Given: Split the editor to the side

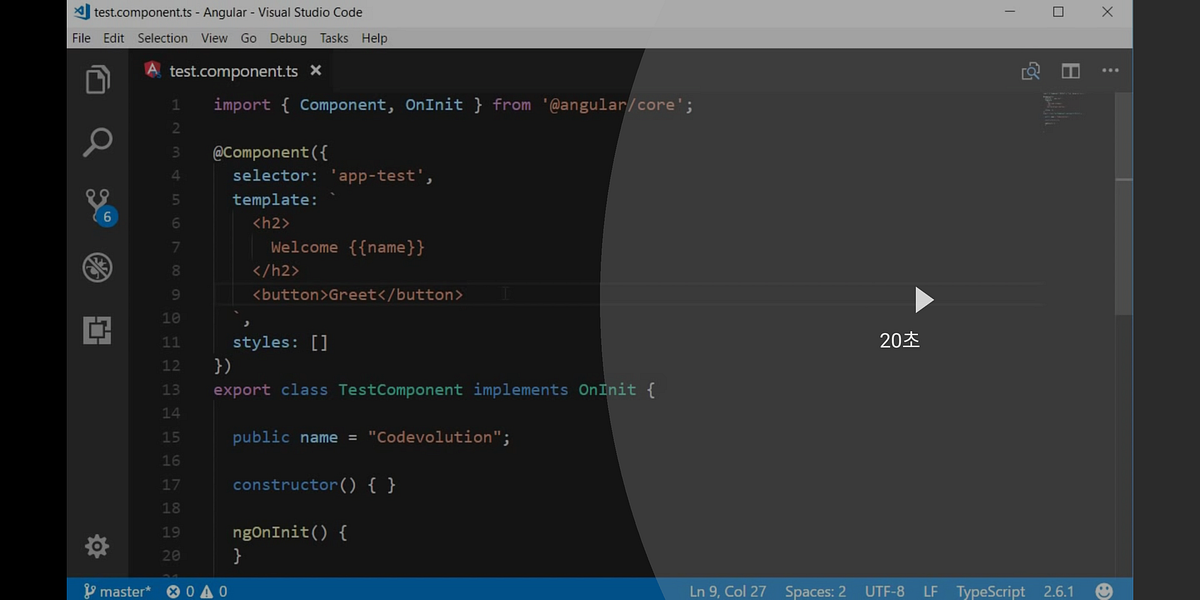Looking at the screenshot, I should 1070,71.
